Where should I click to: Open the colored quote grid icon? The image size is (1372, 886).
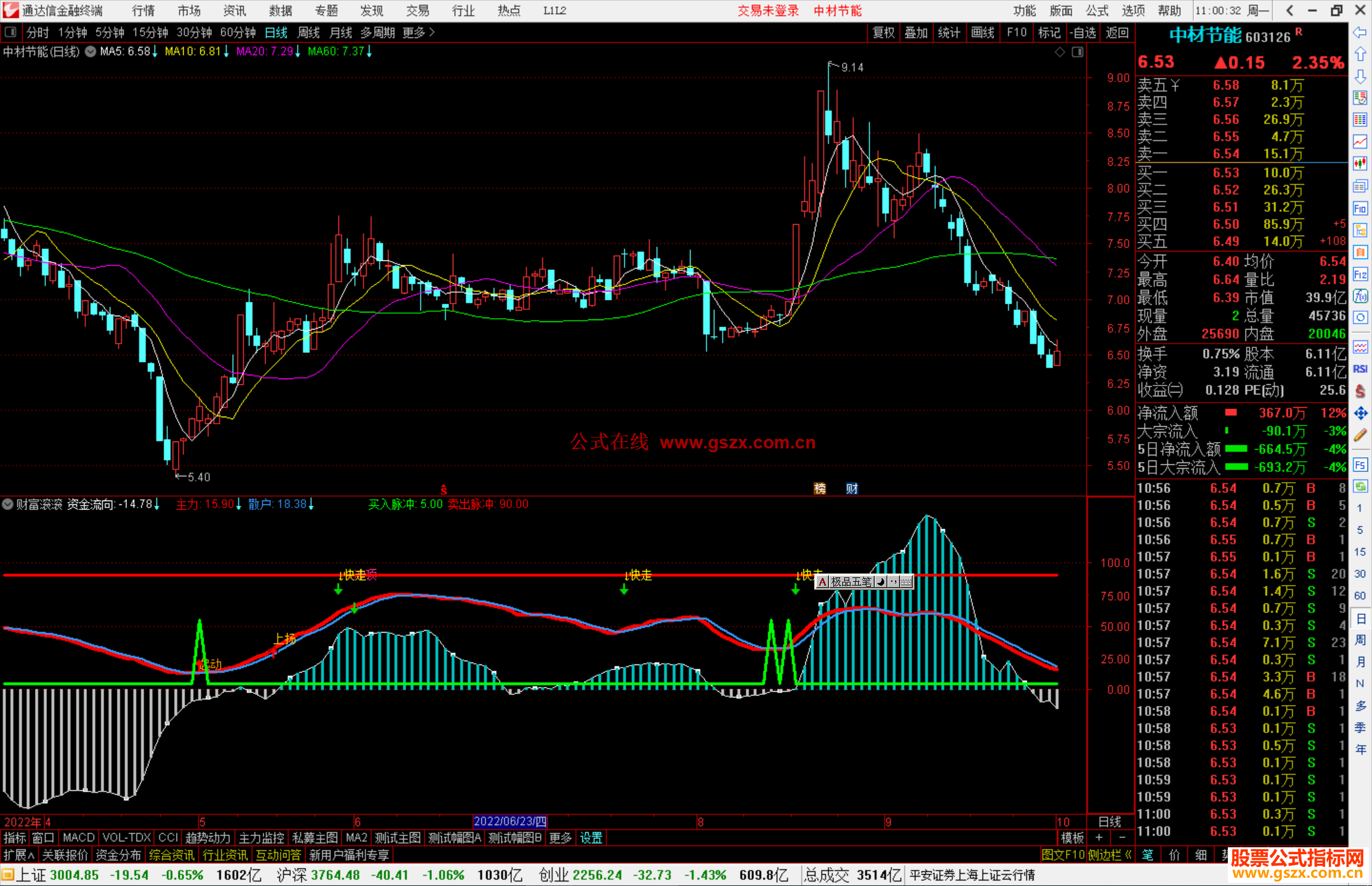tap(1360, 119)
